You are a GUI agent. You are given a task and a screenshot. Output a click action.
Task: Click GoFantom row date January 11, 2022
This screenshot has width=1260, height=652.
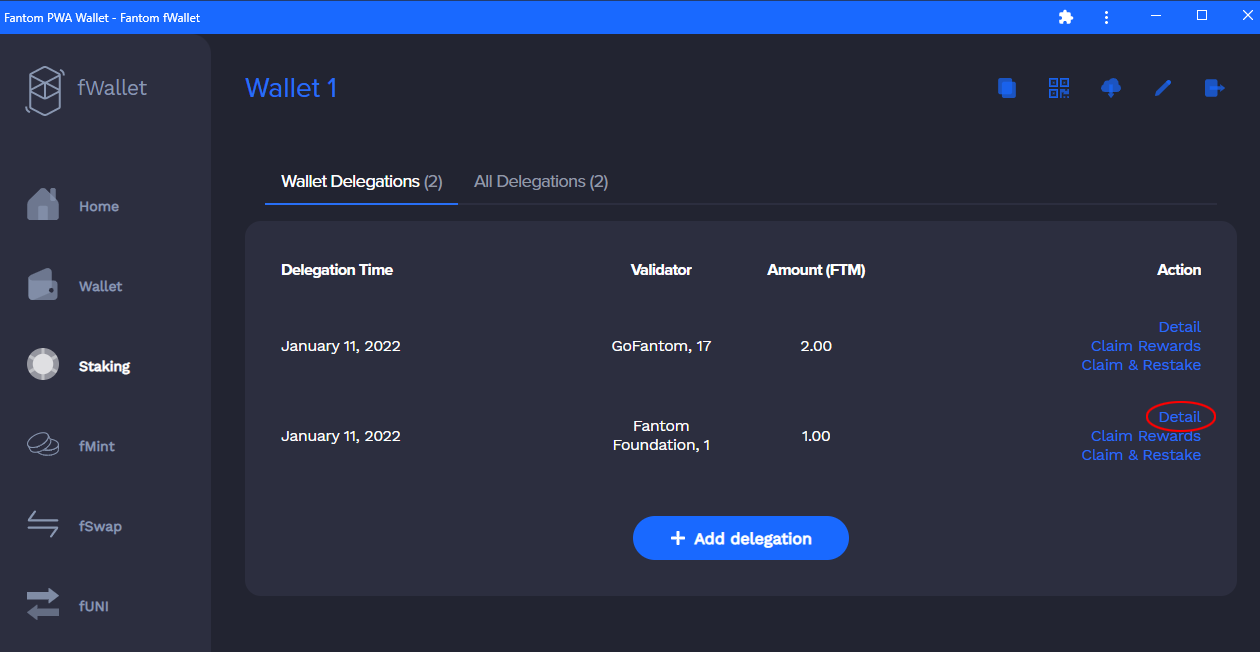click(341, 346)
